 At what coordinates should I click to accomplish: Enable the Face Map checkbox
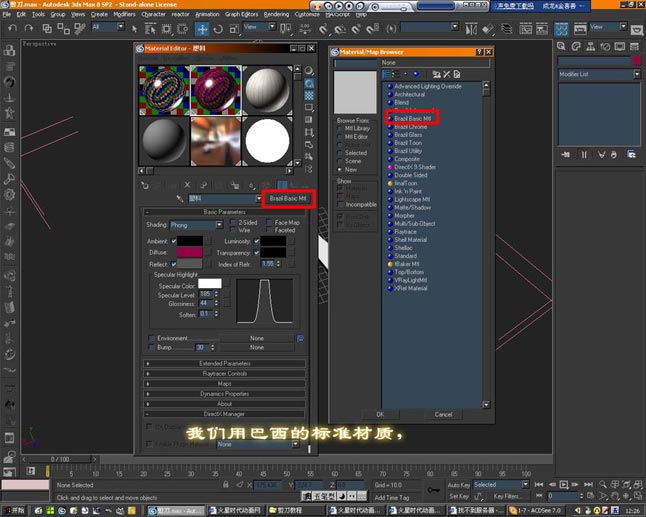(x=270, y=222)
